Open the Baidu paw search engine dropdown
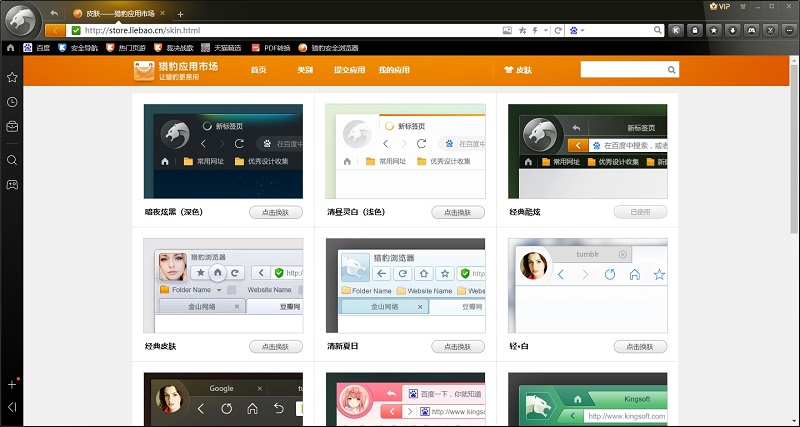800x427 pixels. [577, 31]
